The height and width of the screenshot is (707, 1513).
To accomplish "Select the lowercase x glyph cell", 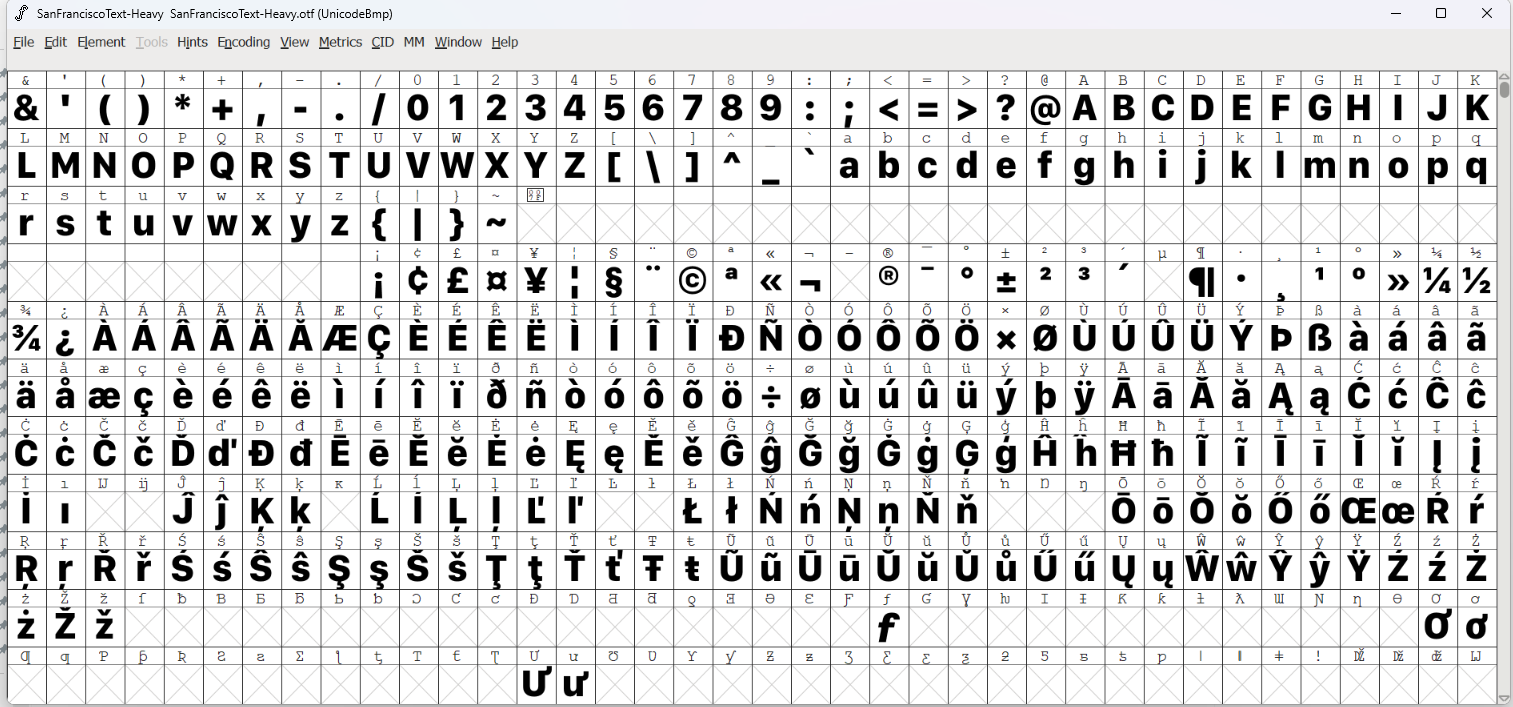I will 261,224.
